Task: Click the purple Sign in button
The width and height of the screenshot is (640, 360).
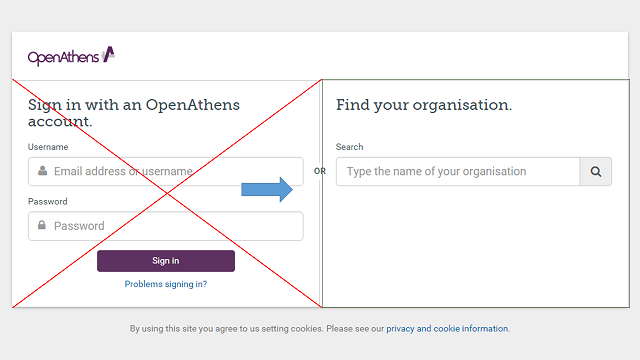Action: (x=166, y=261)
